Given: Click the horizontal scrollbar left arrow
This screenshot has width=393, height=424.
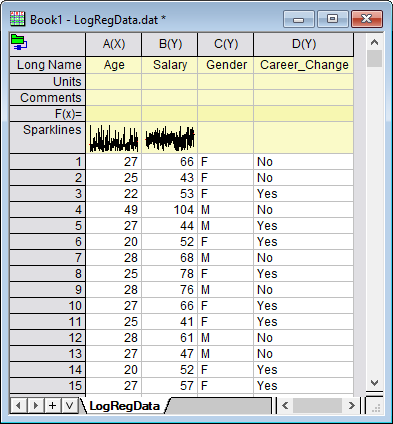Looking at the screenshot, I should [x=285, y=406].
